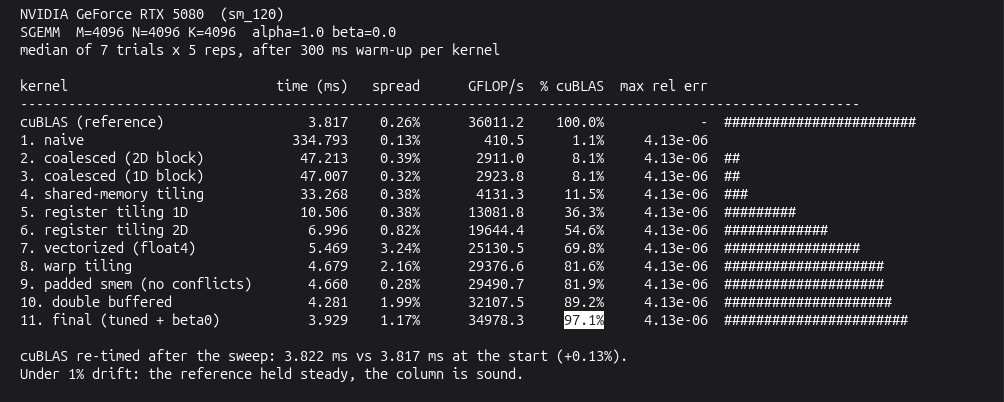
Task: Select the cuBLAS (reference) row label
Action: pos(92,122)
